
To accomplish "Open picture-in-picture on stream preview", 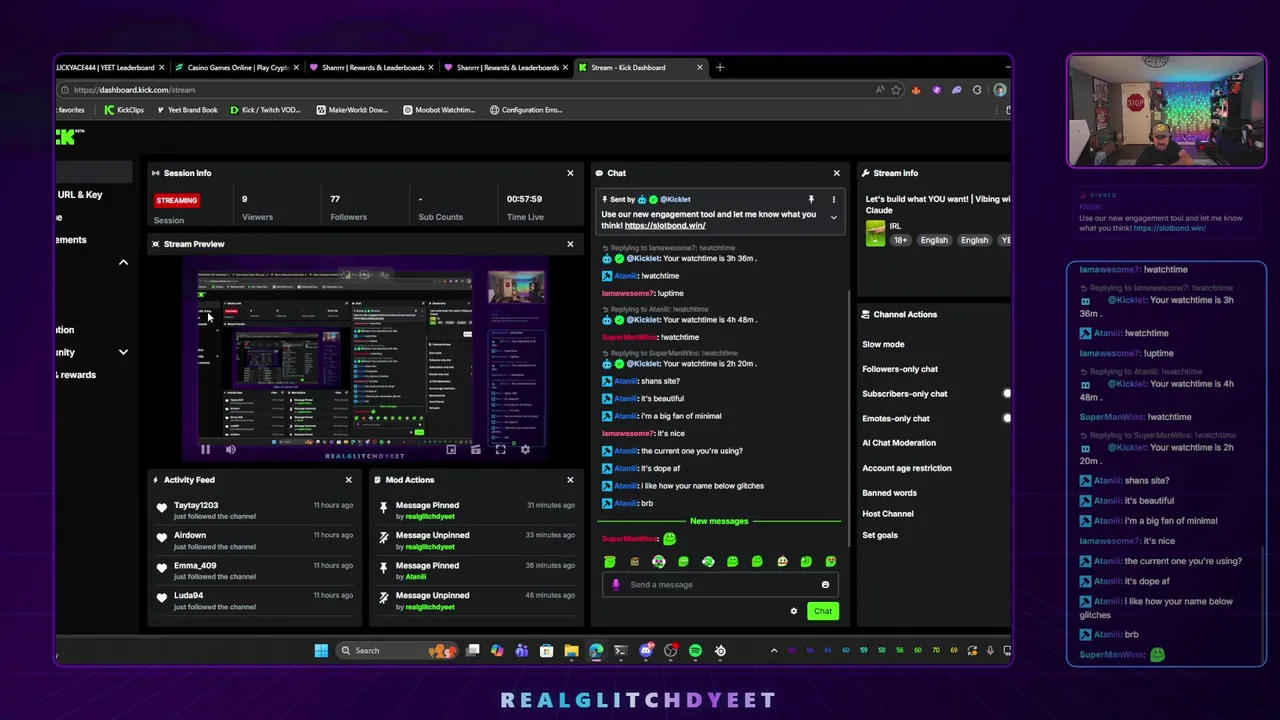I will (x=451, y=450).
